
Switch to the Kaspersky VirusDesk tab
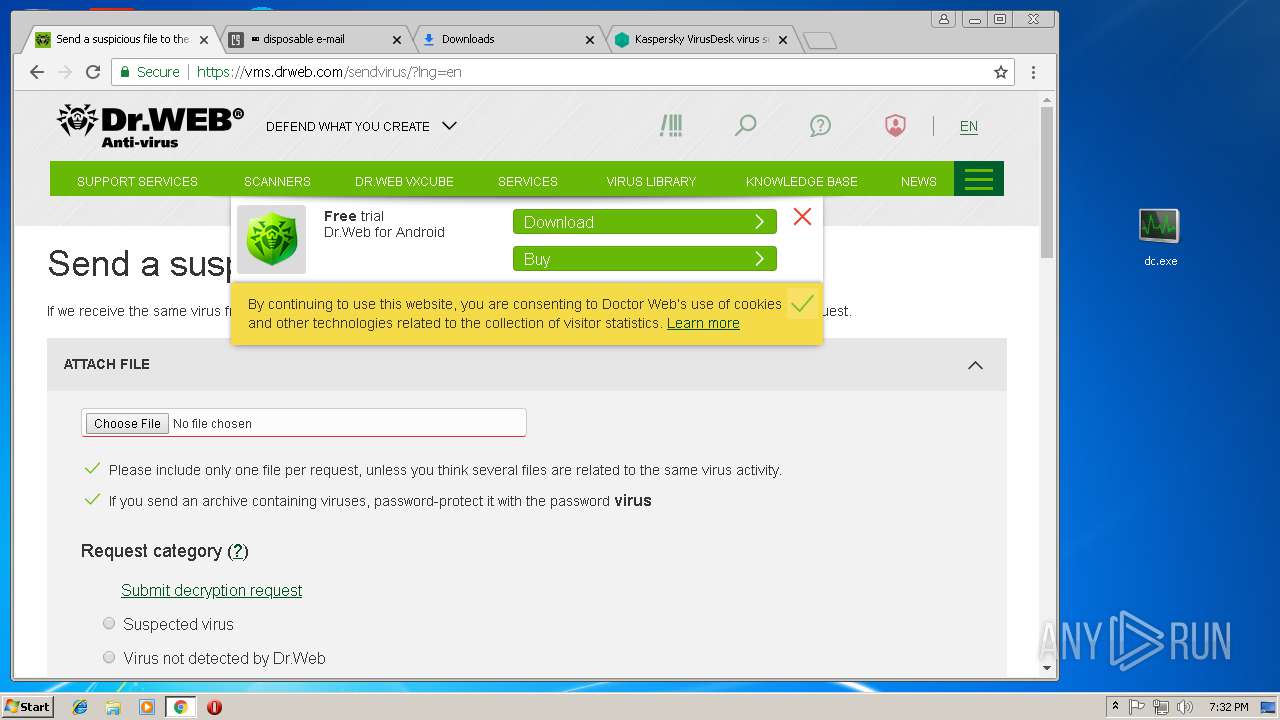coord(698,40)
